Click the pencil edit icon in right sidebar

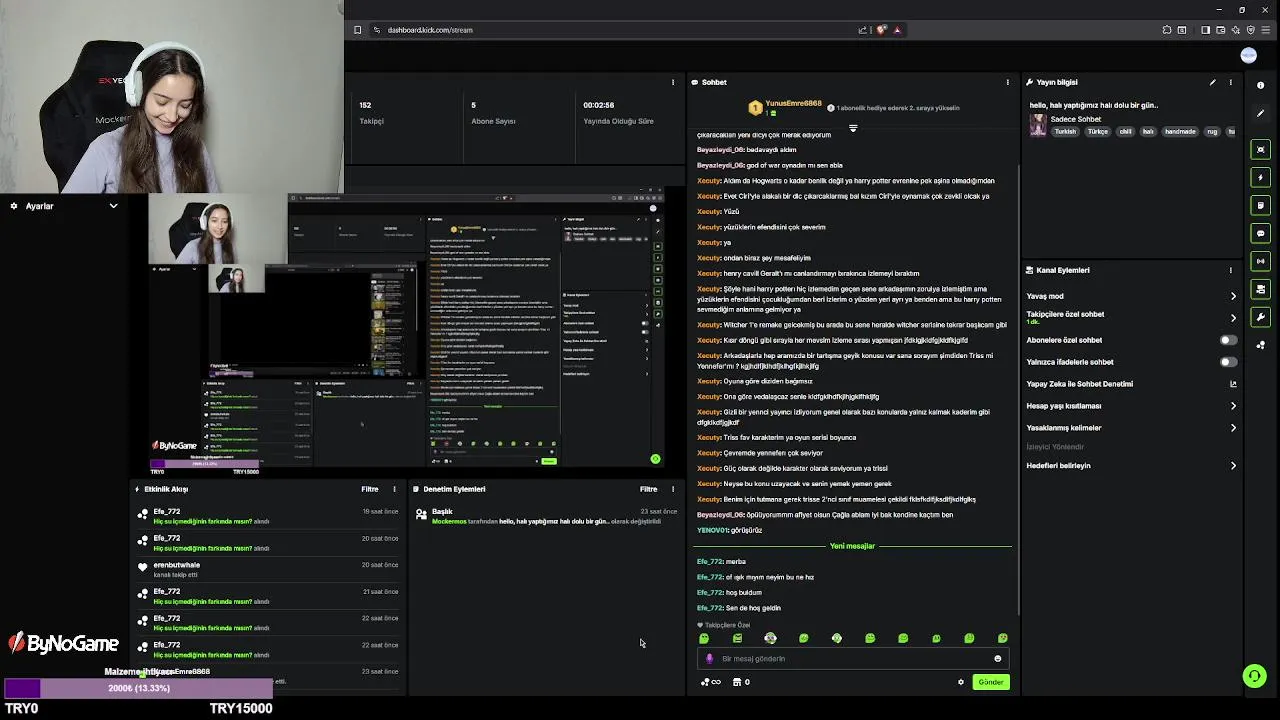pyautogui.click(x=1260, y=113)
